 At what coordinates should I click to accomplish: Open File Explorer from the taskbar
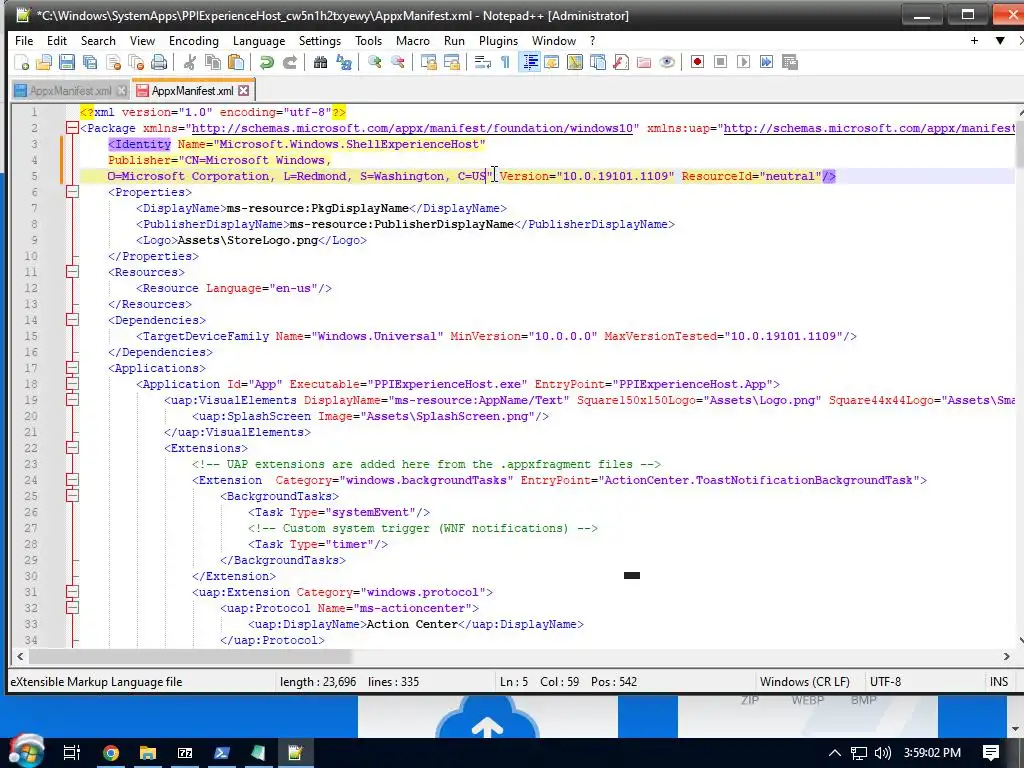(x=148, y=753)
